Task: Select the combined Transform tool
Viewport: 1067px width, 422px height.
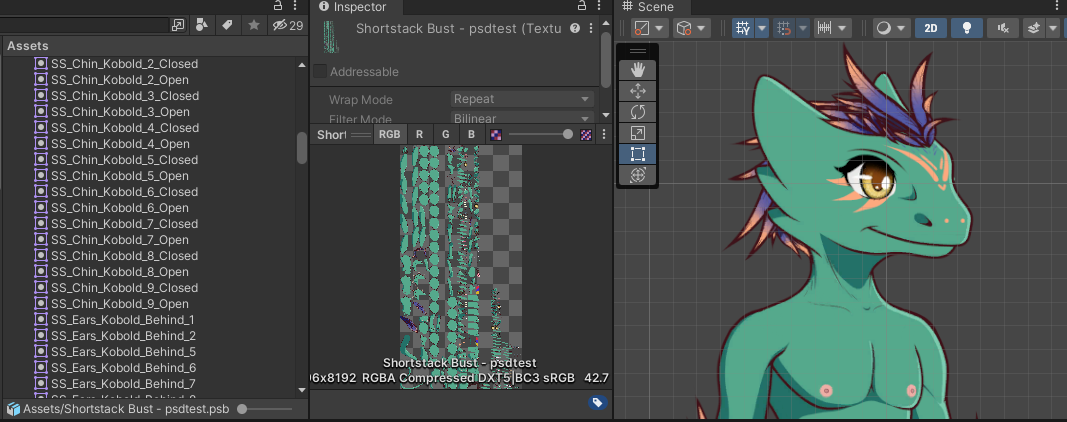Action: click(638, 175)
